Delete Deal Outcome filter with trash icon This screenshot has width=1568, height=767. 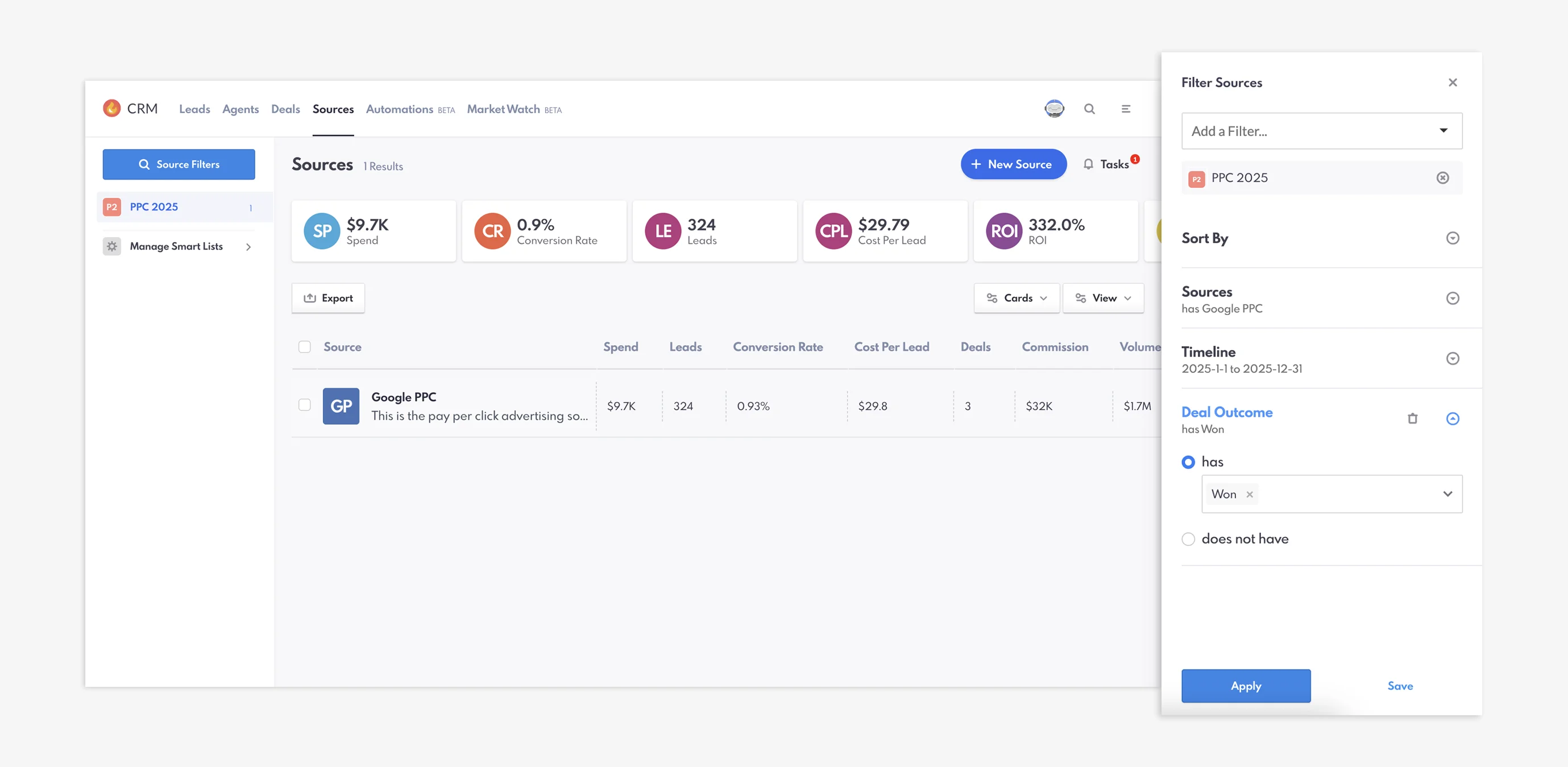pos(1412,418)
